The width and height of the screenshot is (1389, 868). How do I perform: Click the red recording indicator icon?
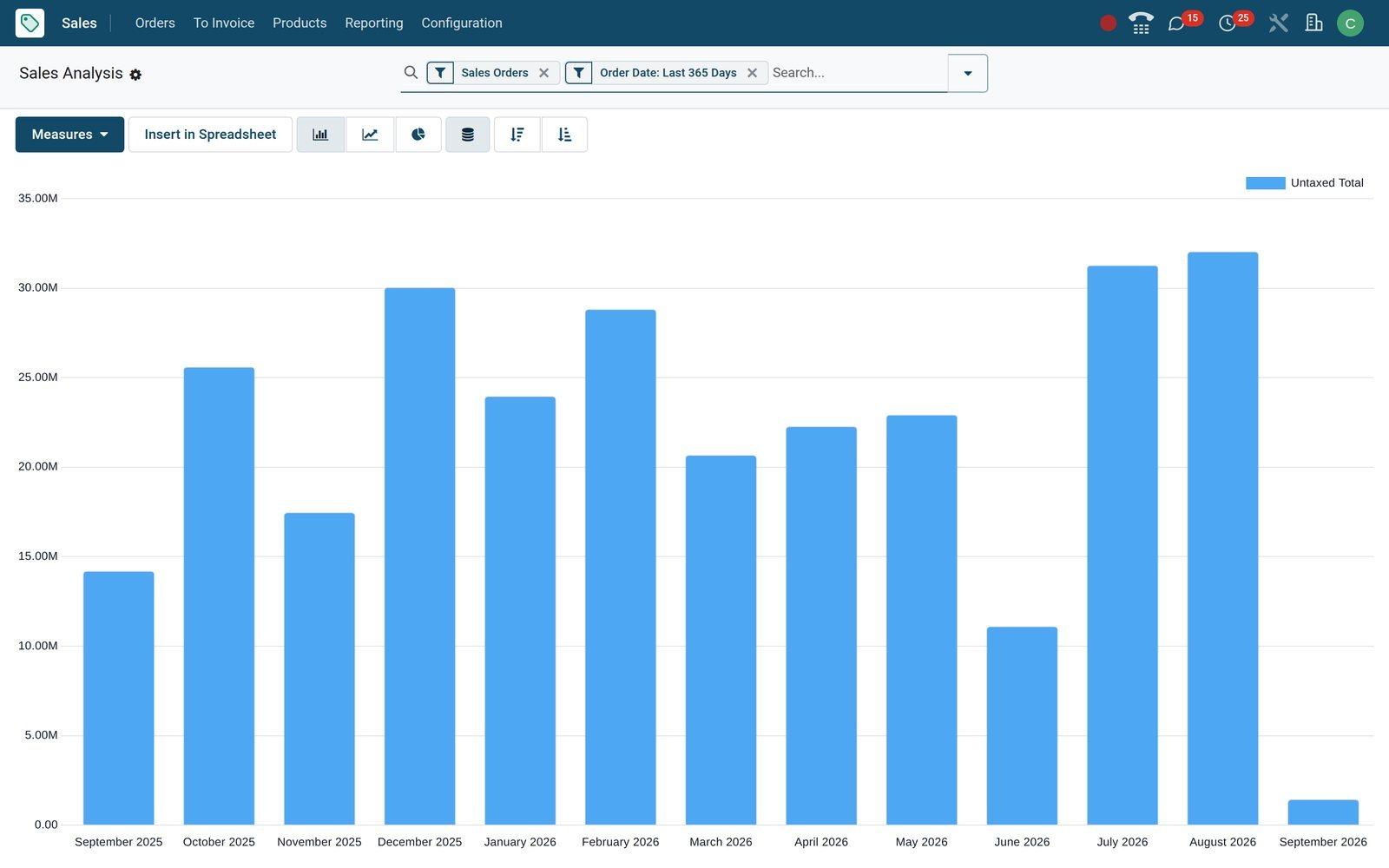click(x=1108, y=23)
